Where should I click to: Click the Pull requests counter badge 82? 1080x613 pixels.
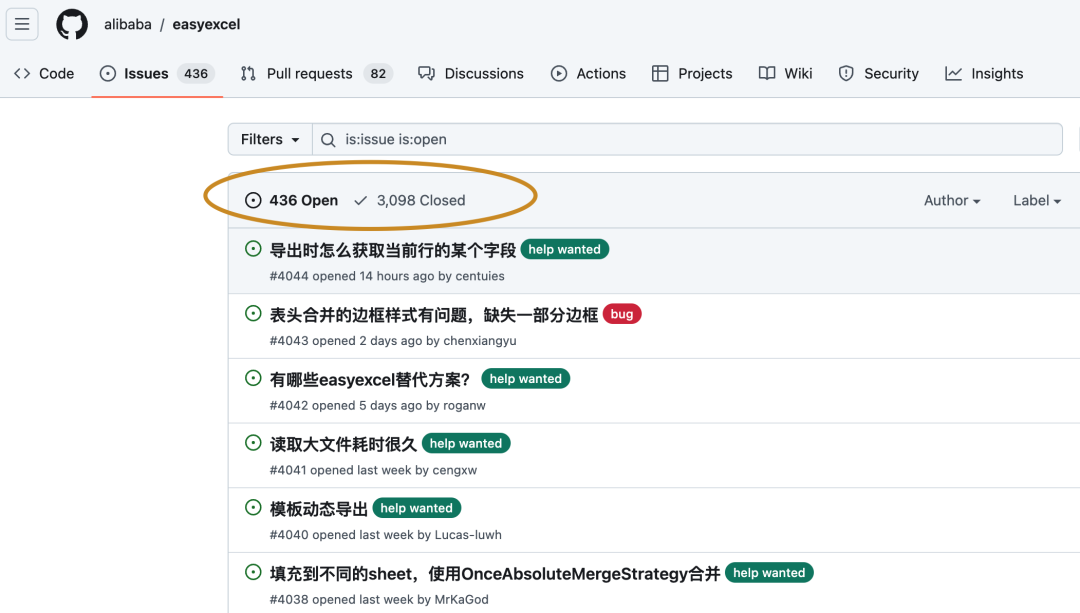point(378,74)
